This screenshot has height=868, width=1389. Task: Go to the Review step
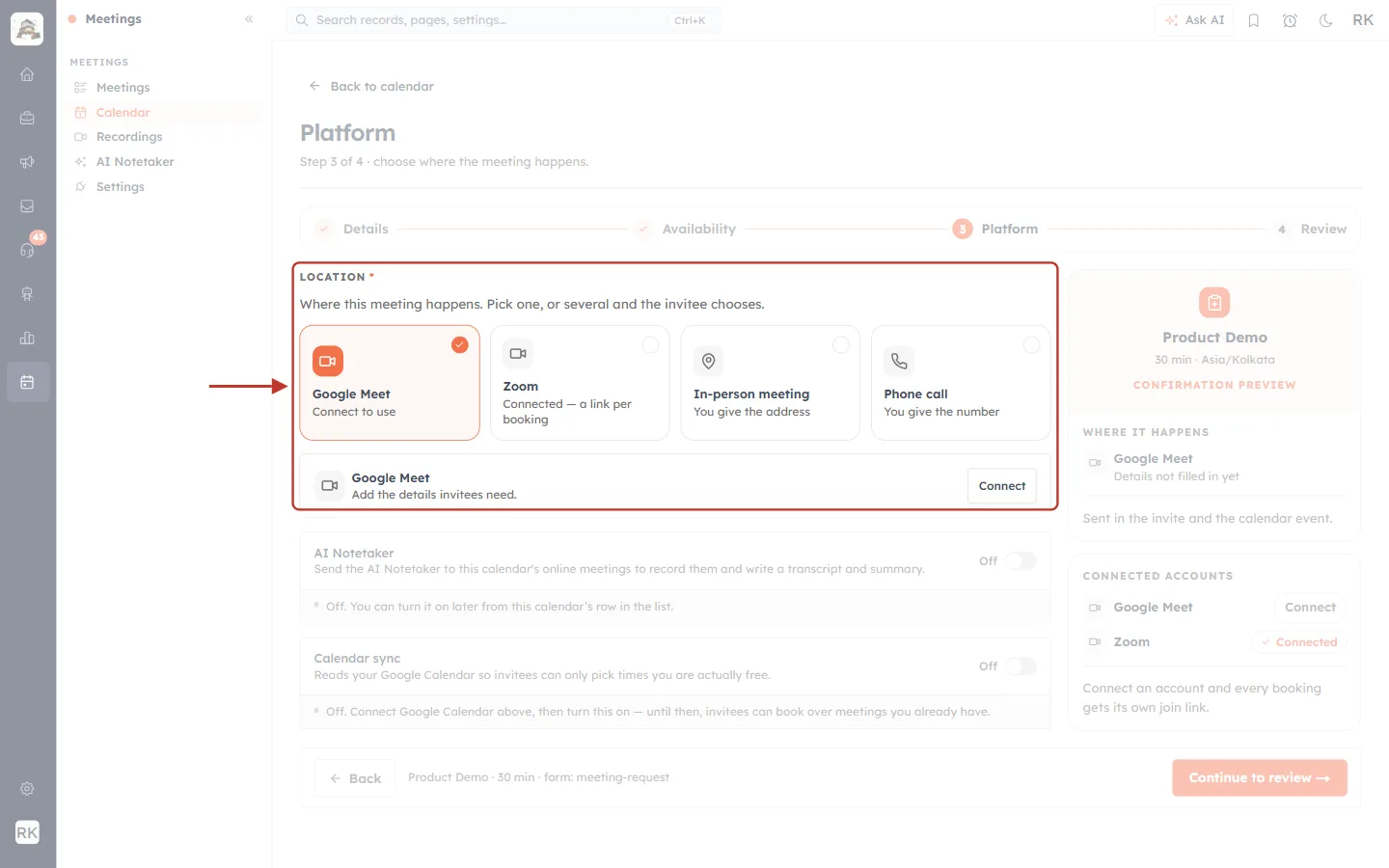1310,229
